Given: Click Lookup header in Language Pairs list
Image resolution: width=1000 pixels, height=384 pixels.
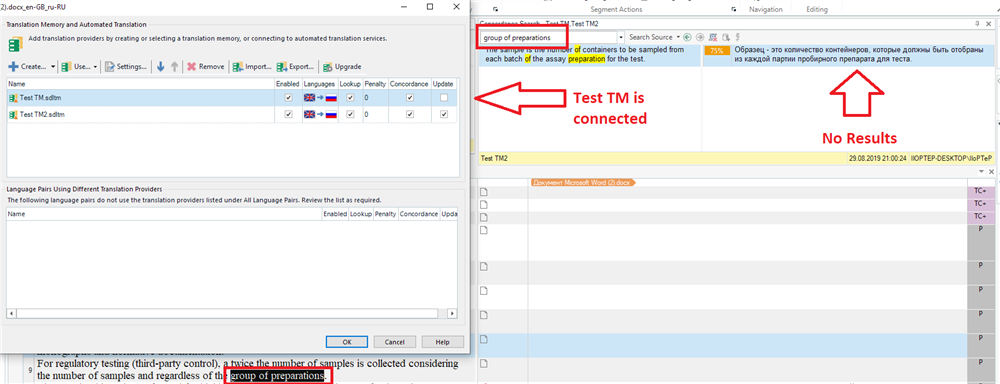Looking at the screenshot, I should 360,214.
